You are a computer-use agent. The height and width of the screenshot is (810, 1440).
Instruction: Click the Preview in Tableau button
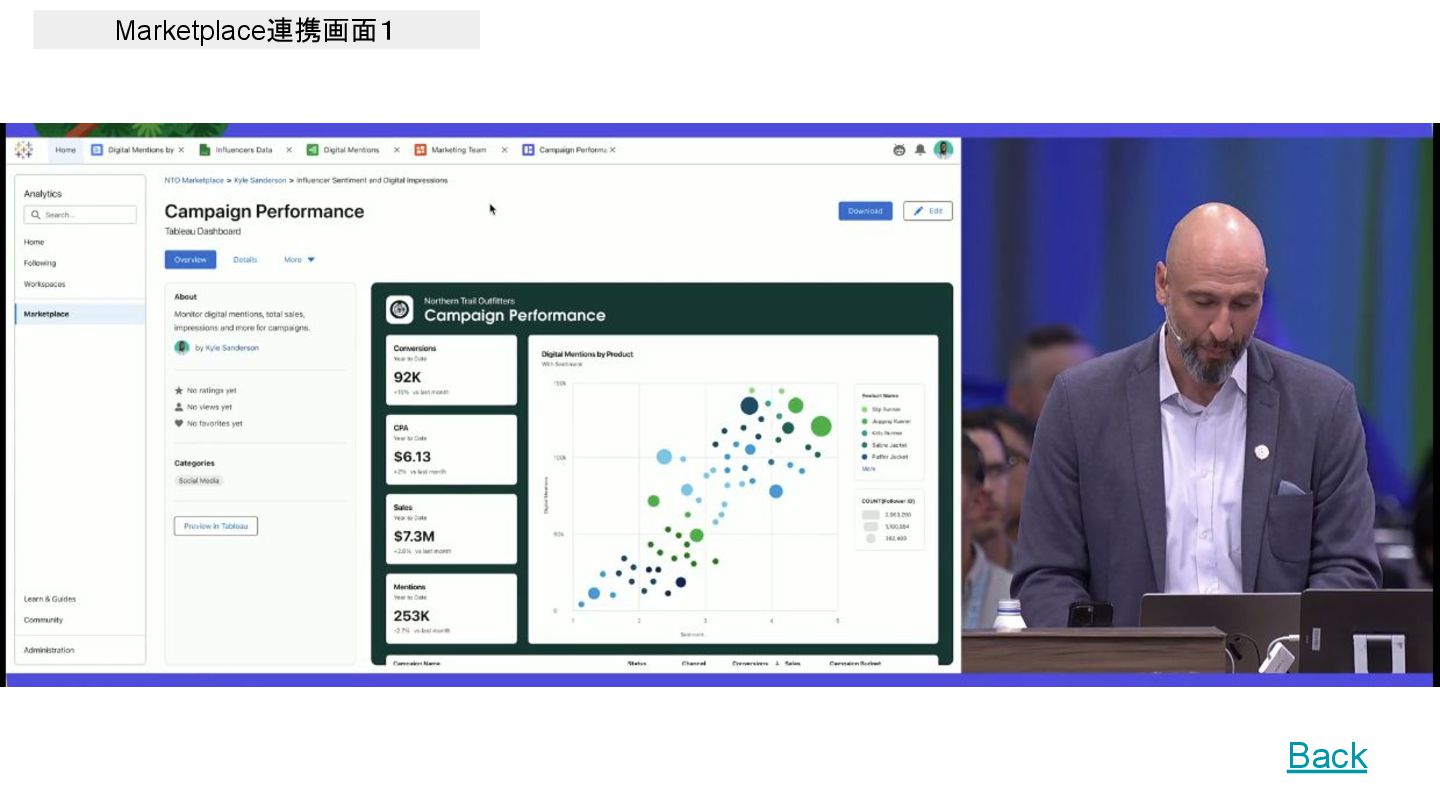point(216,526)
